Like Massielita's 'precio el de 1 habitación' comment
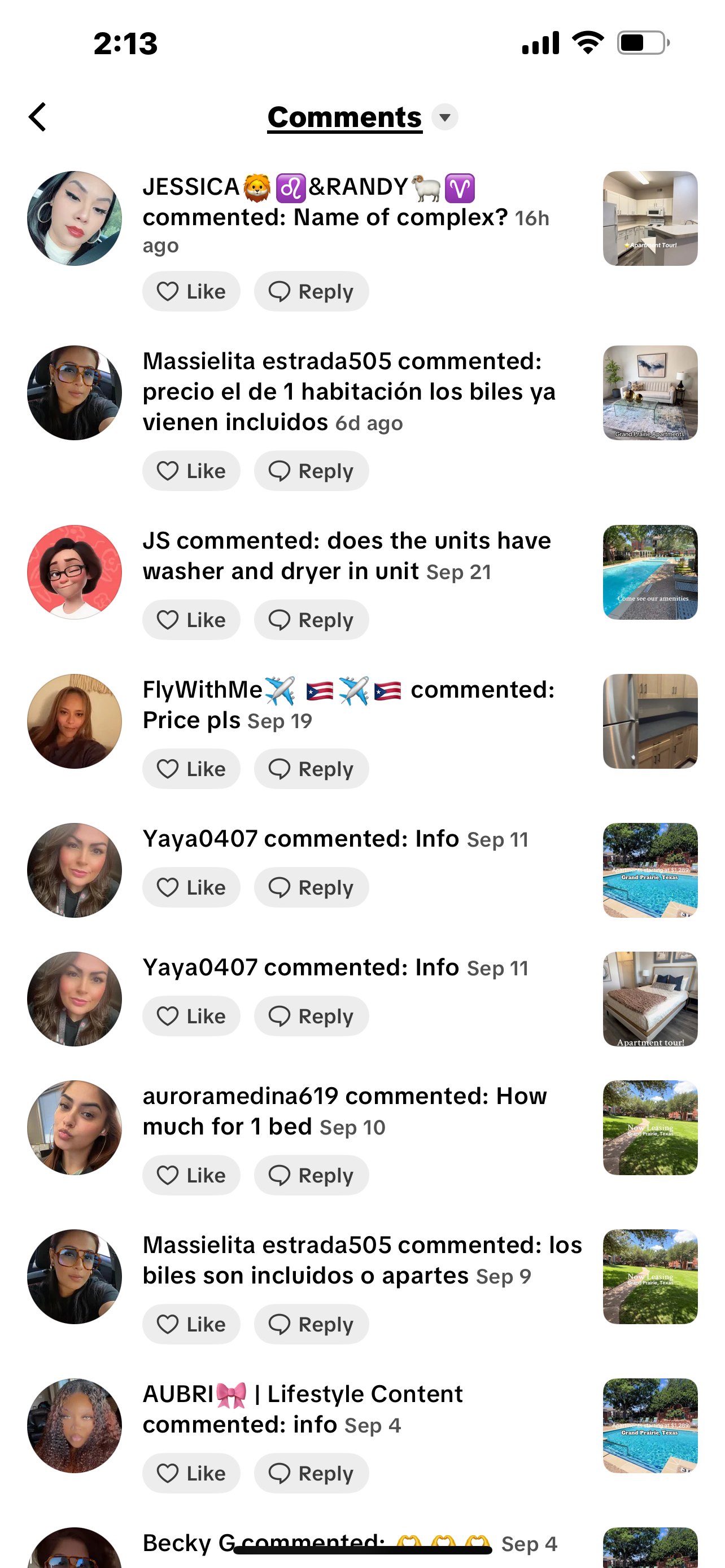725x1568 pixels. tap(191, 471)
